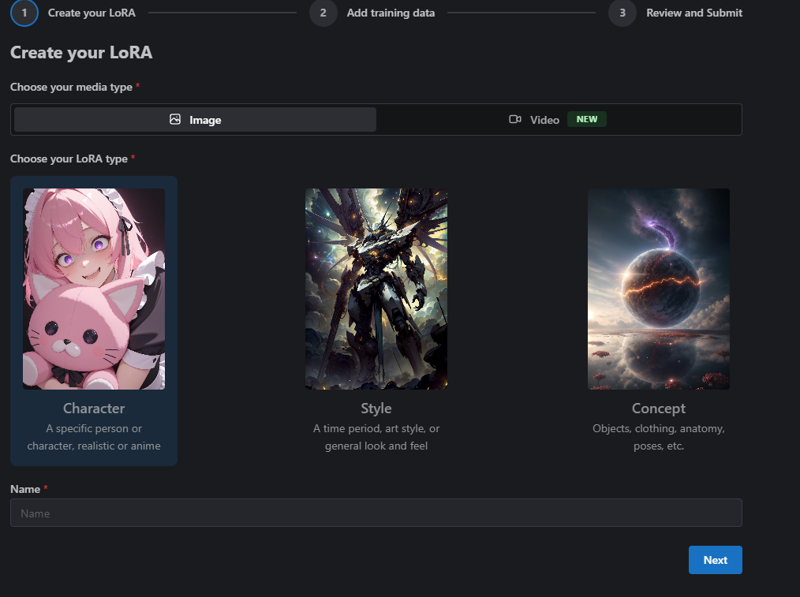Click the mecha robot Style thumbnail

point(376,289)
